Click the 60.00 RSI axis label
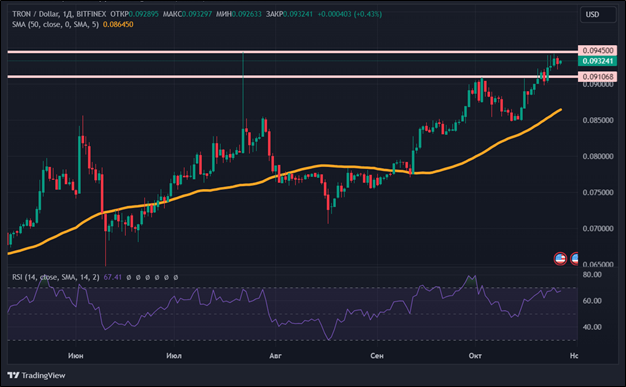This screenshot has width=626, height=387. pos(592,301)
